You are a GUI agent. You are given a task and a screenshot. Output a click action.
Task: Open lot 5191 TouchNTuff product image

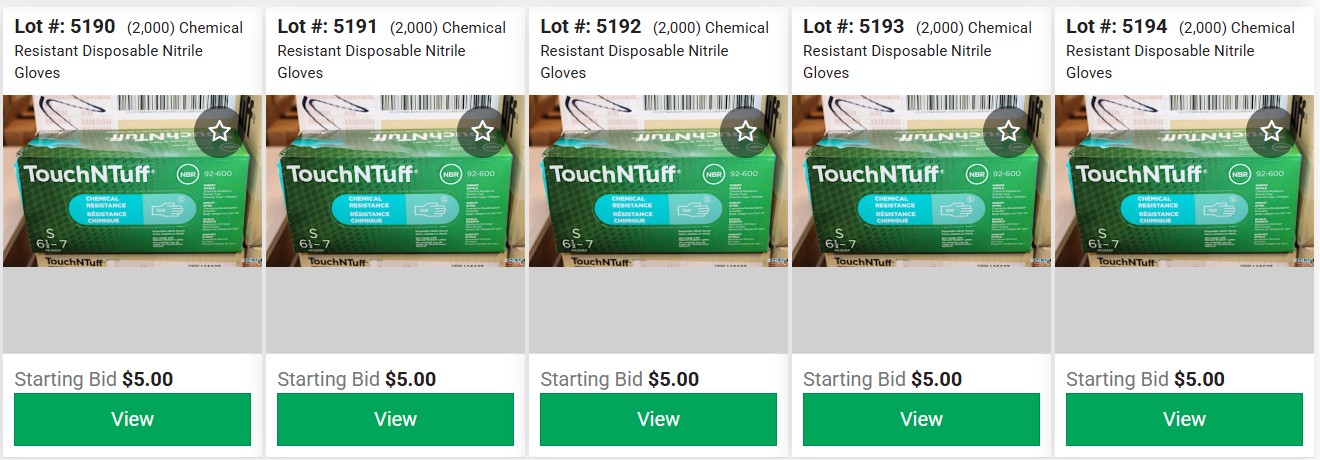coord(395,181)
